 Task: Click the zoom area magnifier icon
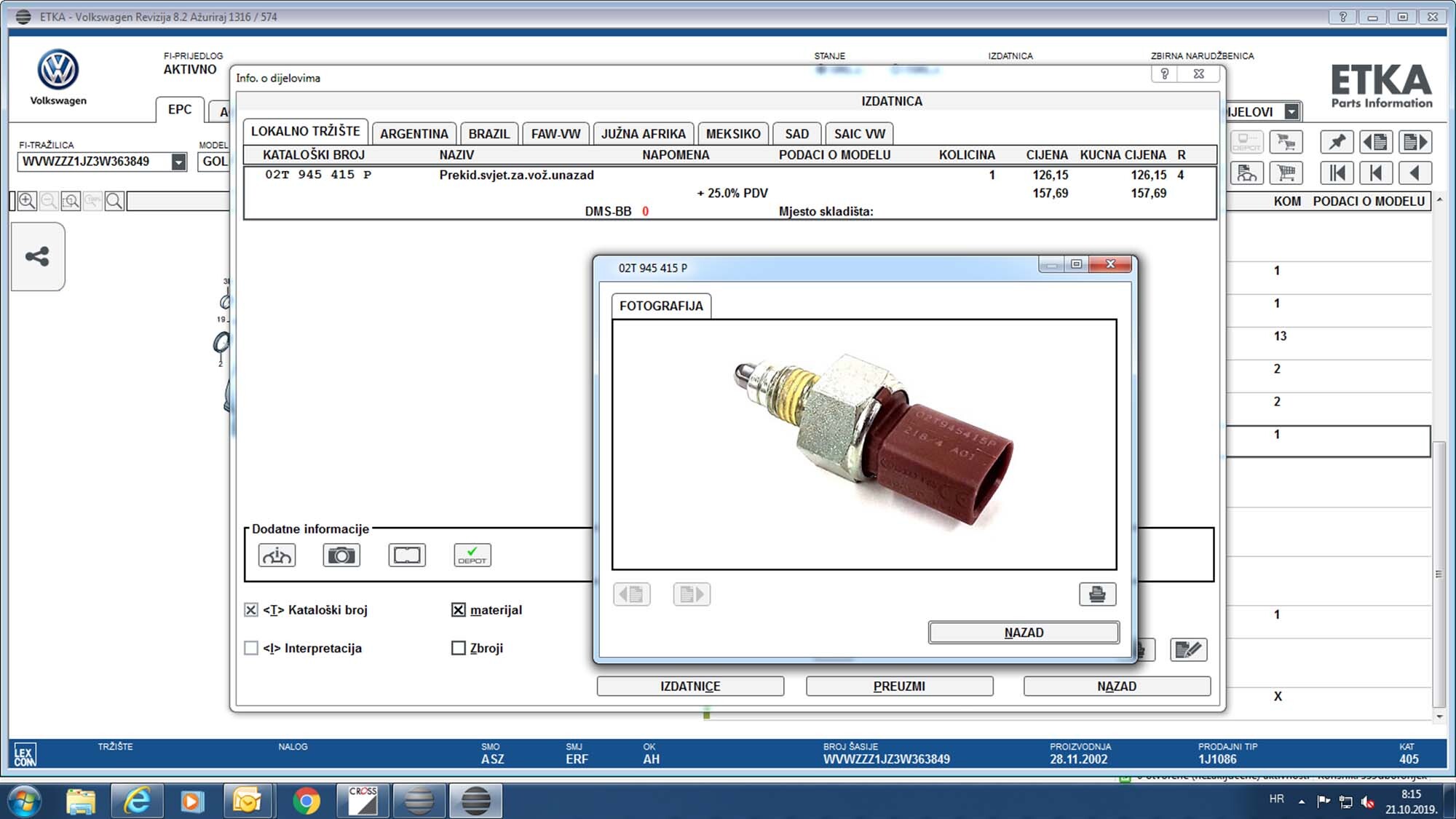tap(71, 201)
